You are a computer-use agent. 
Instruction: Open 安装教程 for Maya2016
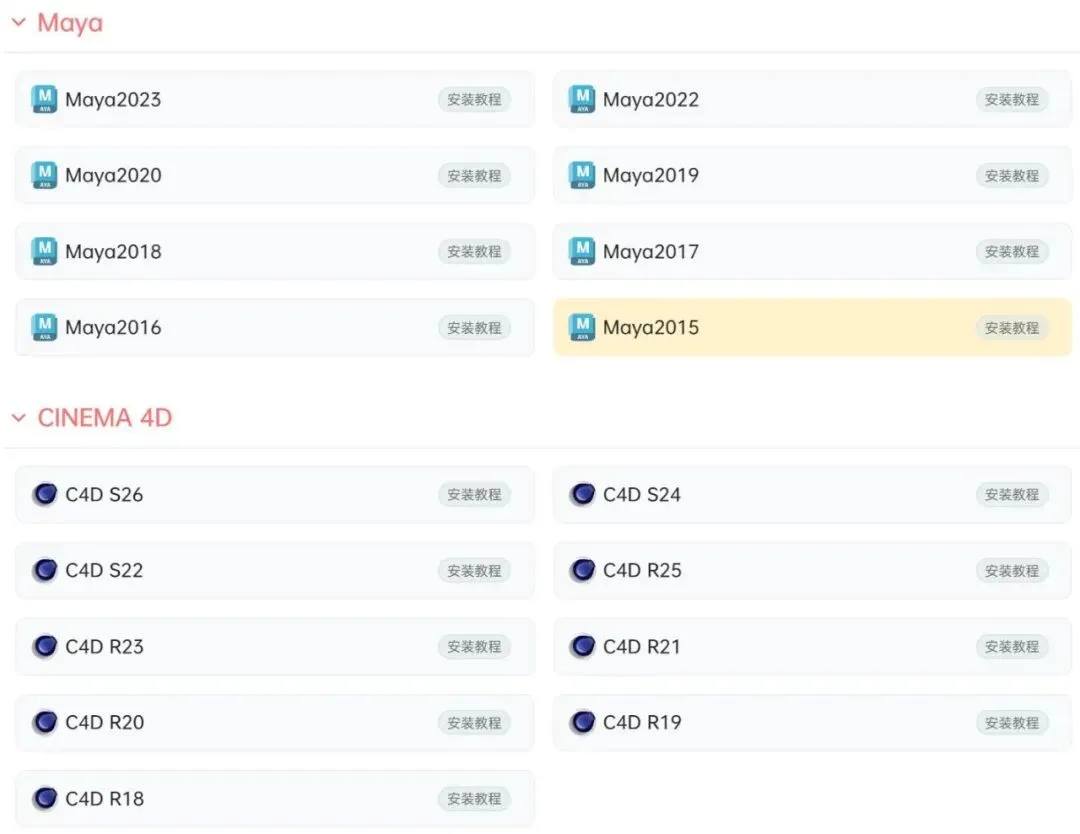[475, 328]
